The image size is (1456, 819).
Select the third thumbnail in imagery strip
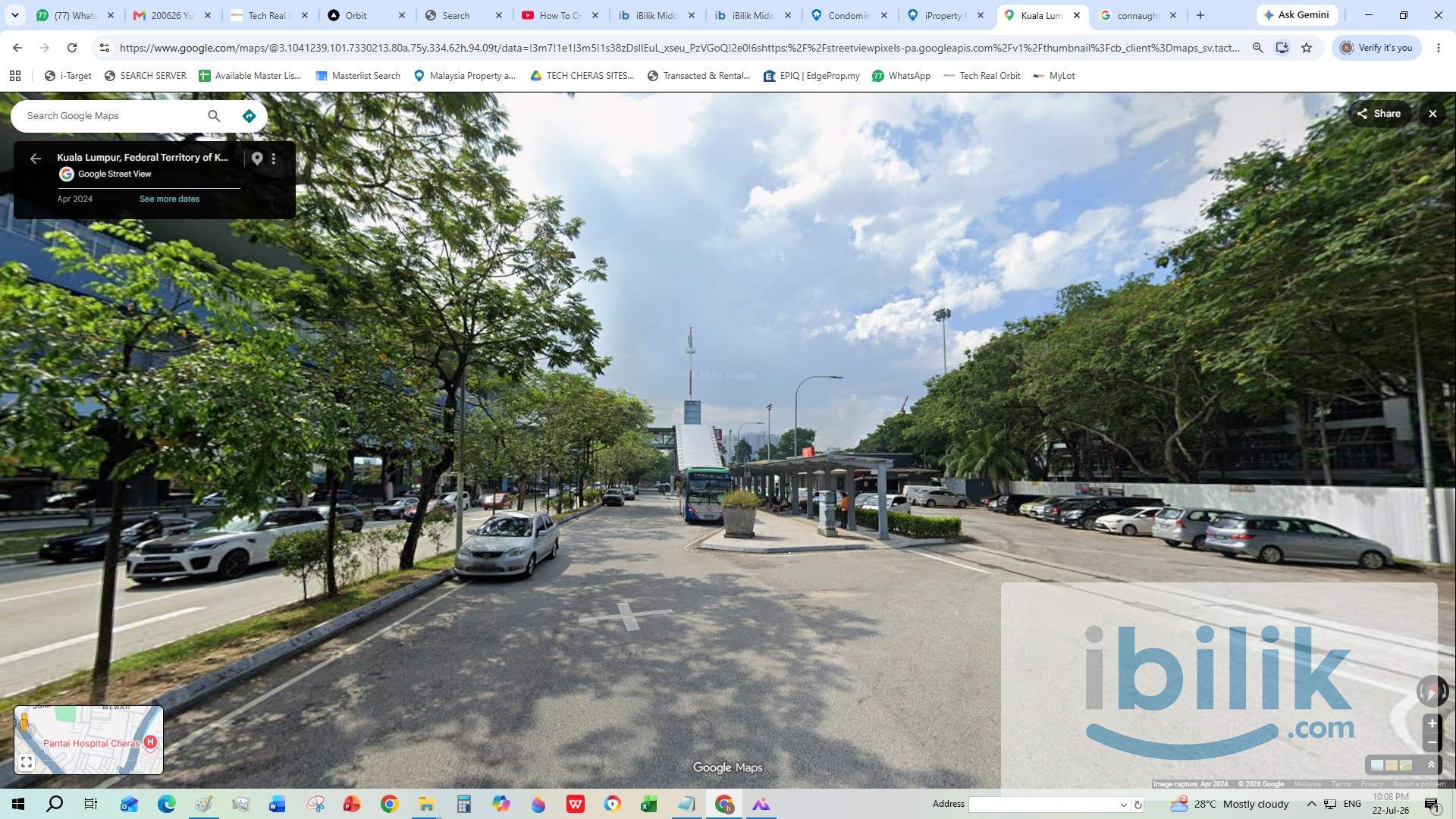1406,765
